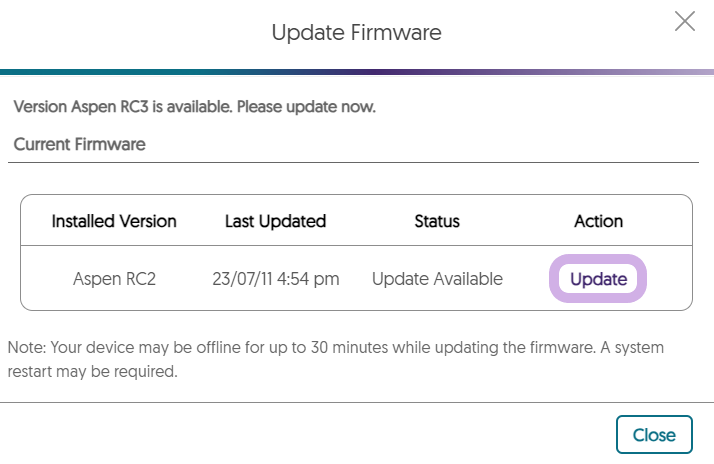Click the Current Firmware section heading
The width and height of the screenshot is (714, 464).
(80, 144)
